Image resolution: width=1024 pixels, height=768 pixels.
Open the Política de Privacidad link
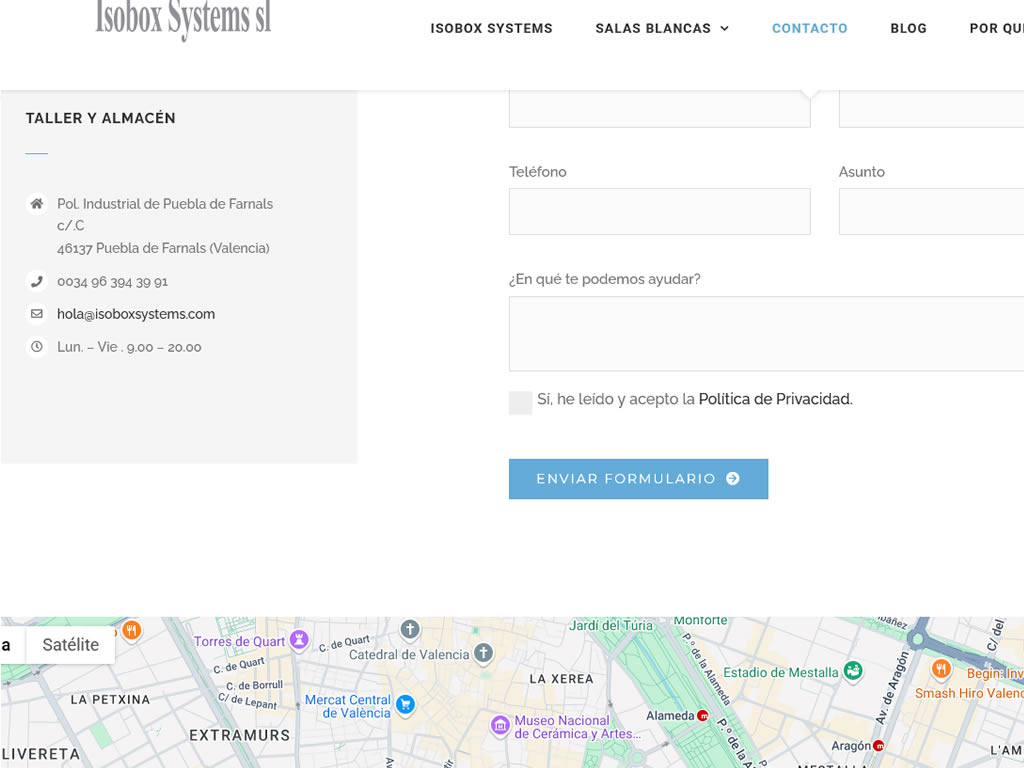(x=775, y=399)
